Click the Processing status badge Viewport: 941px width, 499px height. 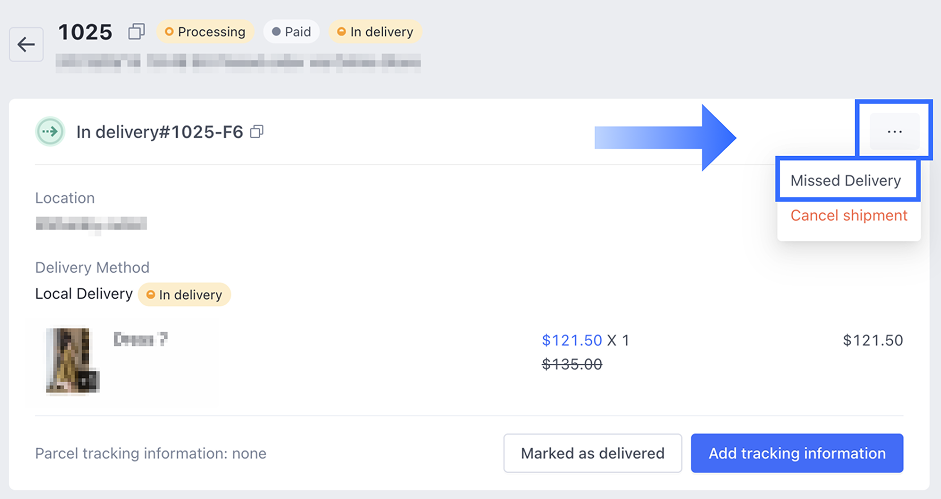pyautogui.click(x=205, y=32)
